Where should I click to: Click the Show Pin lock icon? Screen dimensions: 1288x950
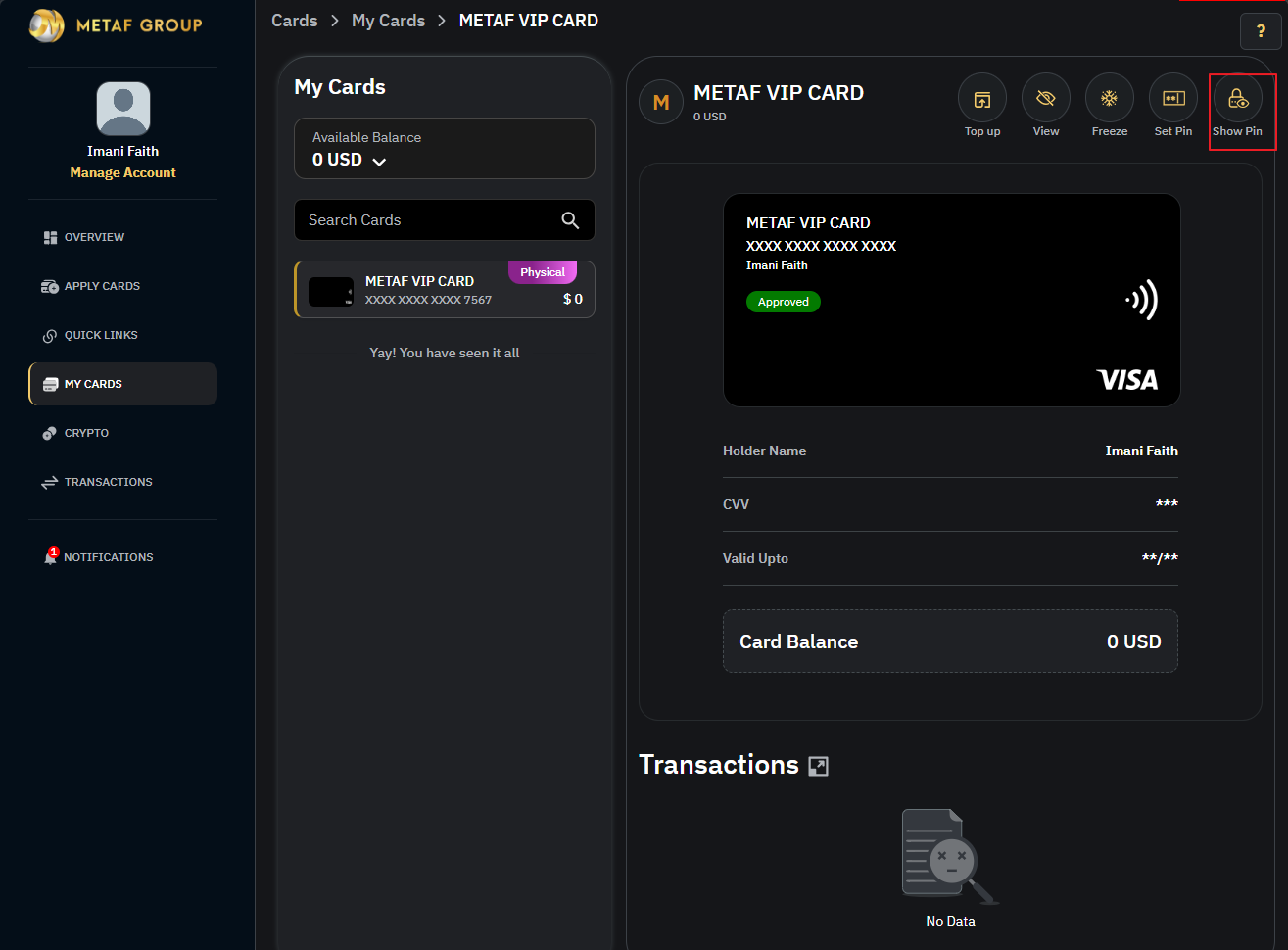[x=1238, y=98]
